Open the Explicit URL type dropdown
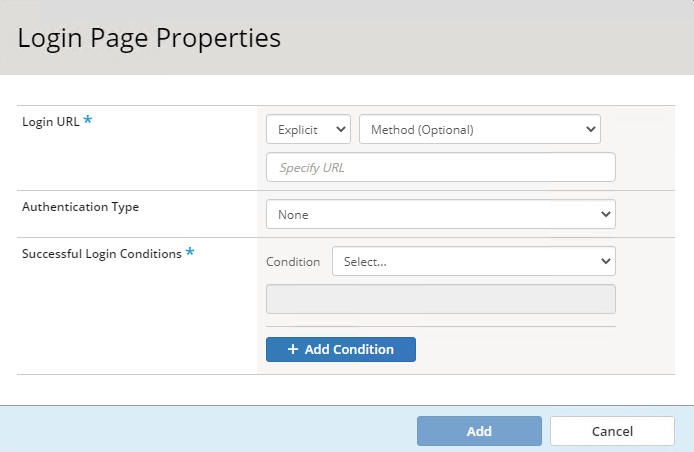The width and height of the screenshot is (694, 452). coord(308,129)
